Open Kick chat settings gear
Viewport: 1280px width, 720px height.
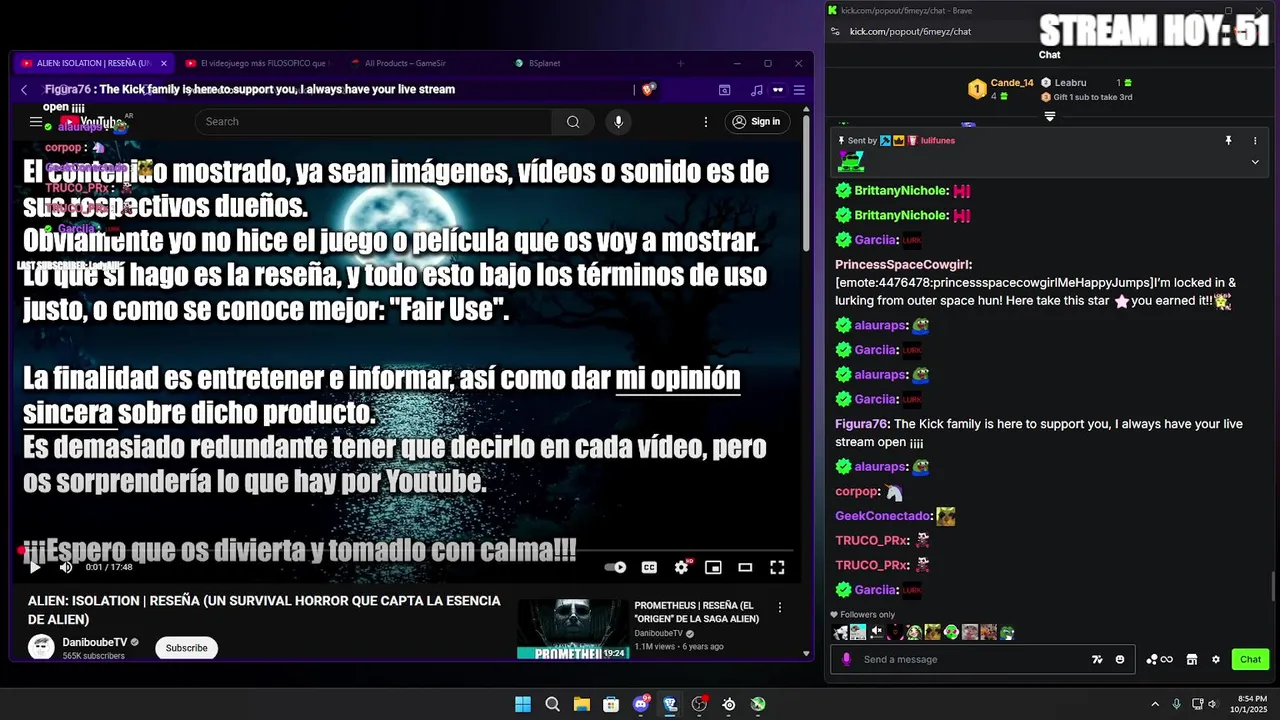pyautogui.click(x=1216, y=659)
